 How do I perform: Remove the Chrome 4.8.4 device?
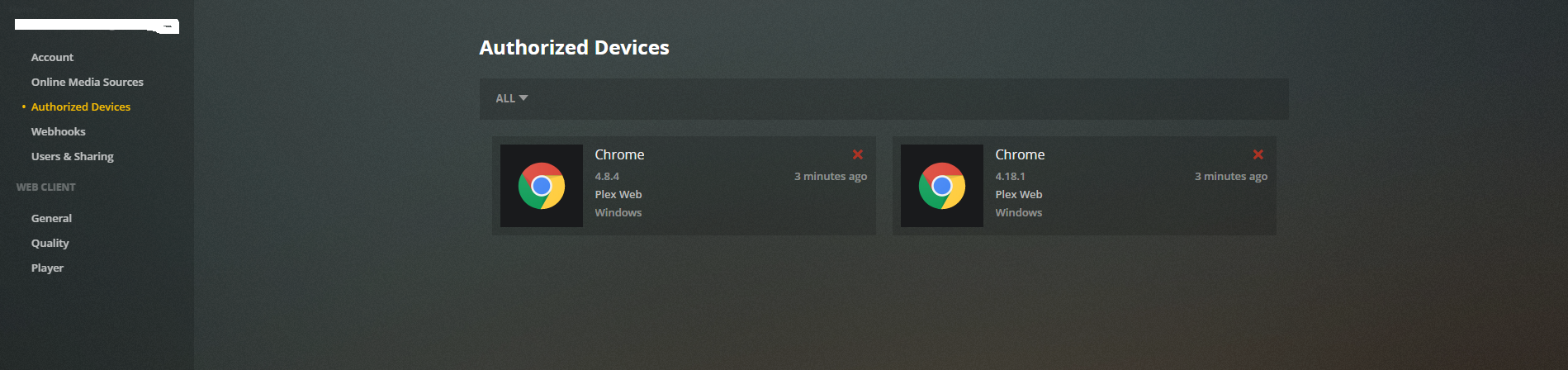pyautogui.click(x=858, y=154)
